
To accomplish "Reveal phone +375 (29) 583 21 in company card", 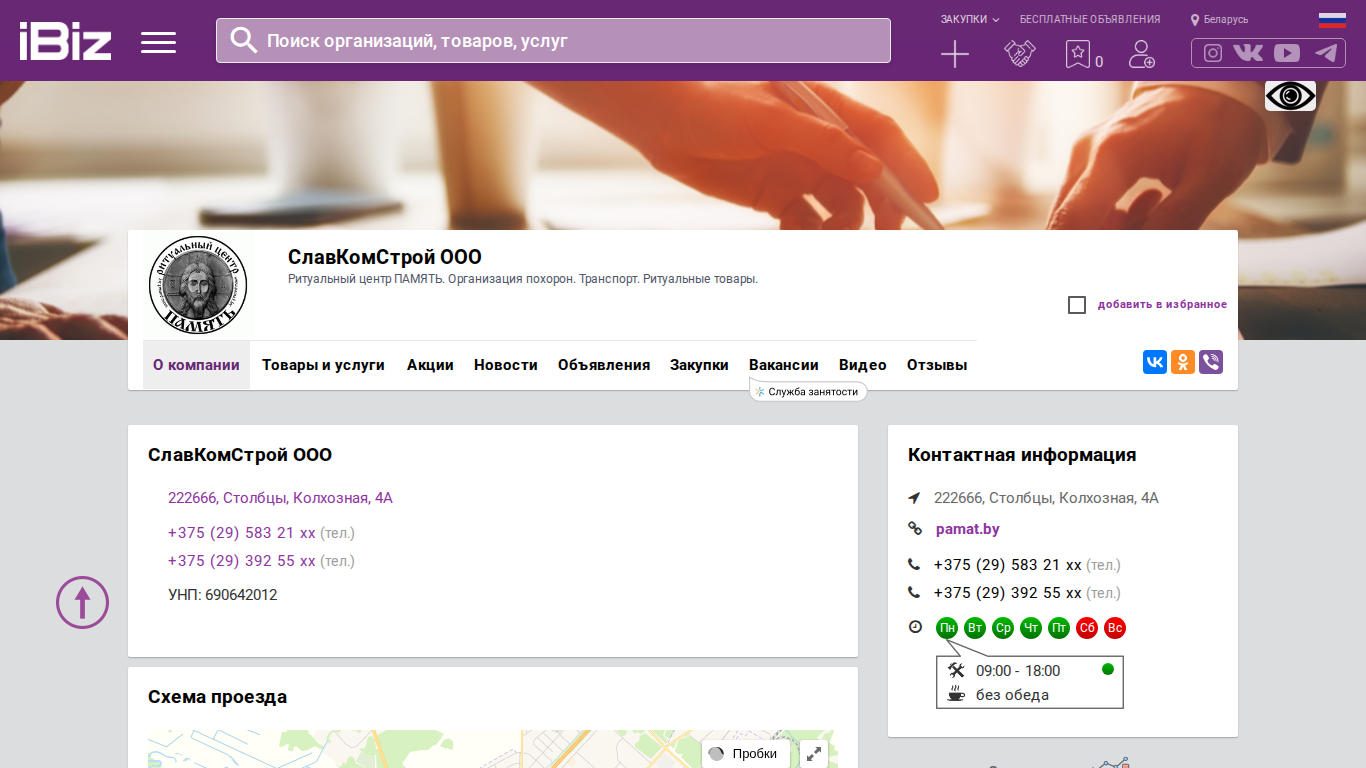I will point(242,533).
